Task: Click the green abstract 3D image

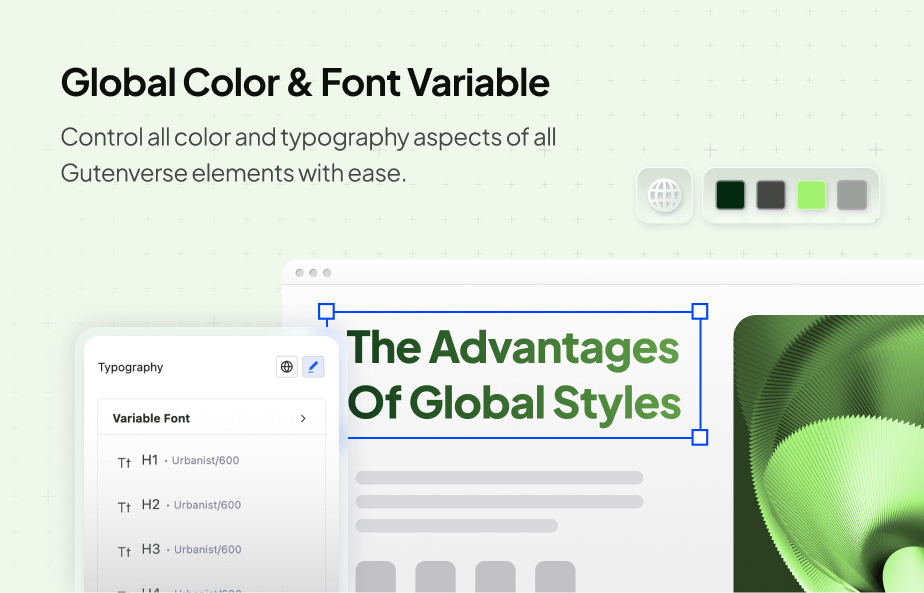Action: click(829, 454)
